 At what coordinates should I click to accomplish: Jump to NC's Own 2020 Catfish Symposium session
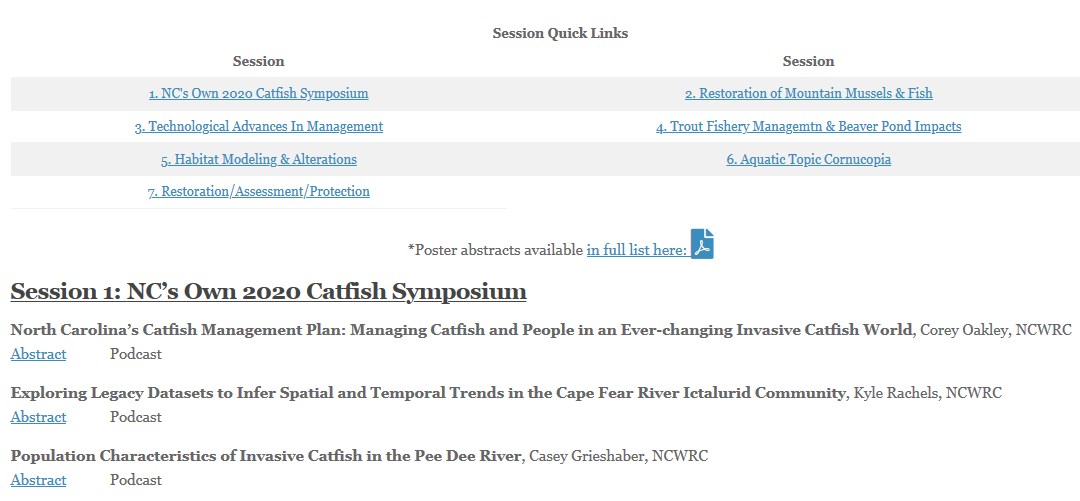tap(258, 93)
